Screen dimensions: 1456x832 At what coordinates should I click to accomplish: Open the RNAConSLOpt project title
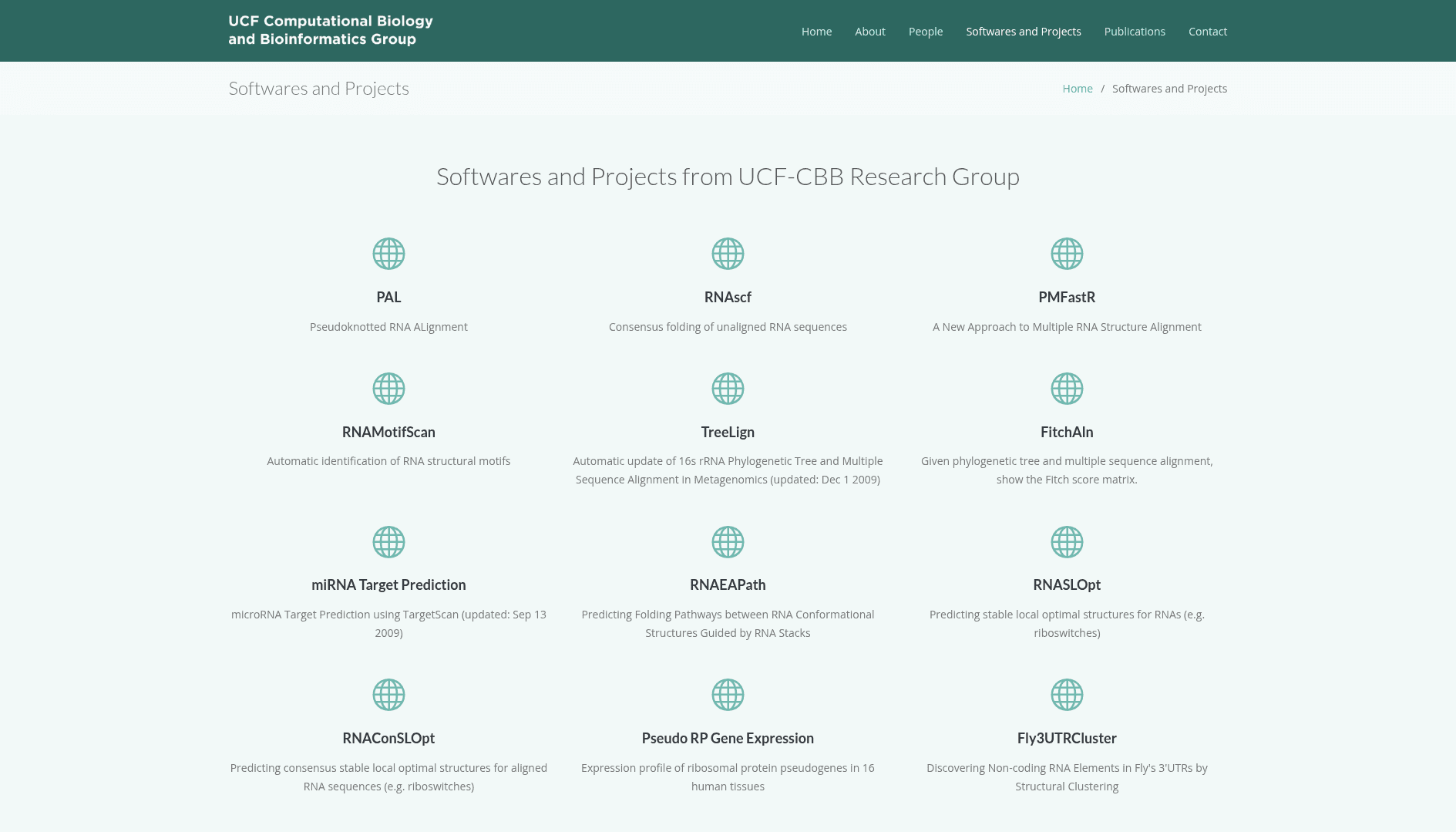coord(388,738)
